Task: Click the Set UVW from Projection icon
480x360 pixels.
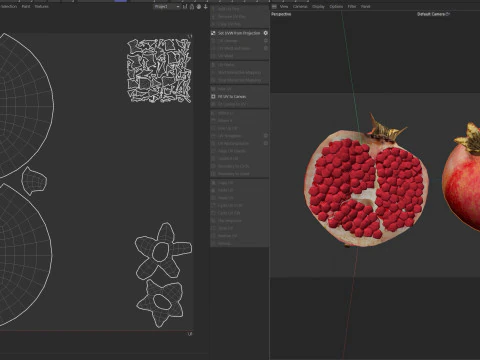Action: coord(213,33)
